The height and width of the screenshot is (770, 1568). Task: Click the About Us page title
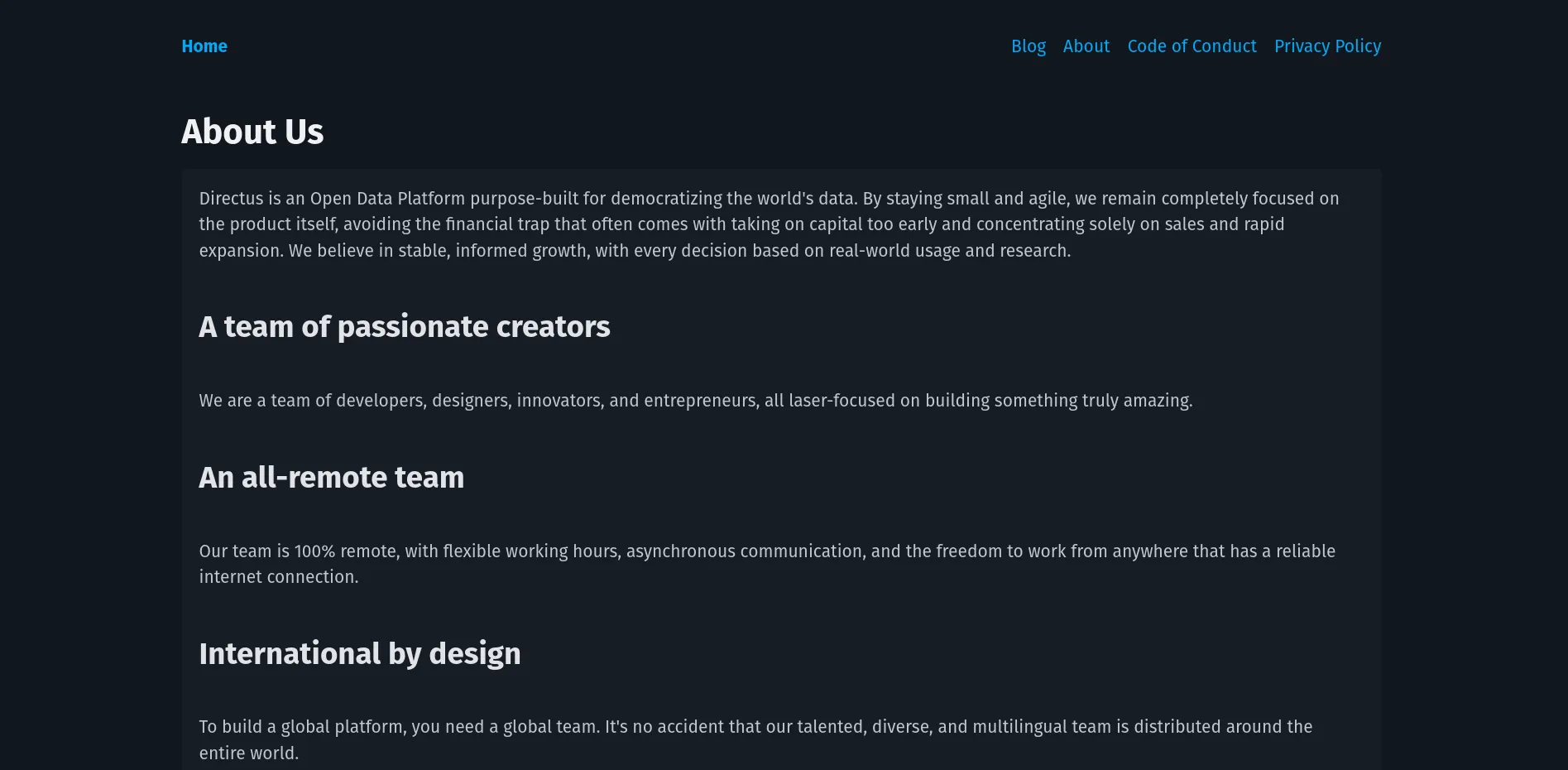[252, 132]
